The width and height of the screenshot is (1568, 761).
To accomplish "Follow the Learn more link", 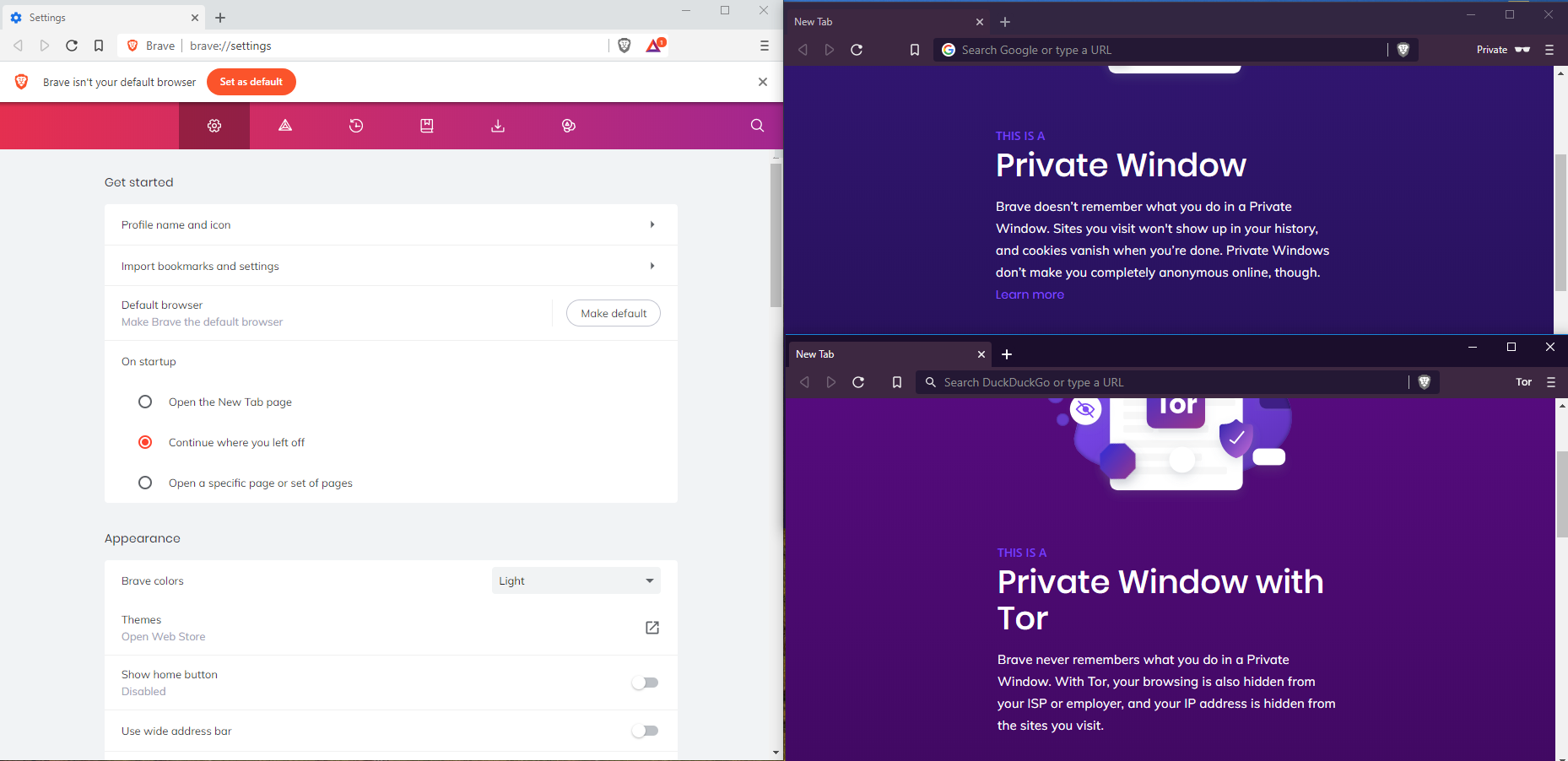I will pos(1030,294).
